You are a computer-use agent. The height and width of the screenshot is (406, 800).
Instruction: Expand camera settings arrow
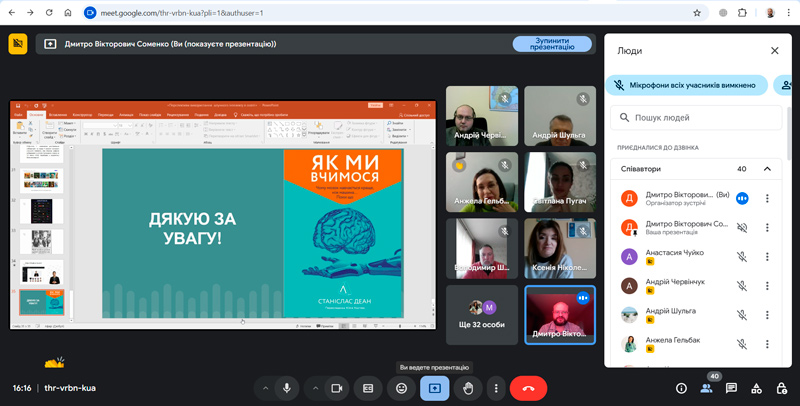pos(315,388)
